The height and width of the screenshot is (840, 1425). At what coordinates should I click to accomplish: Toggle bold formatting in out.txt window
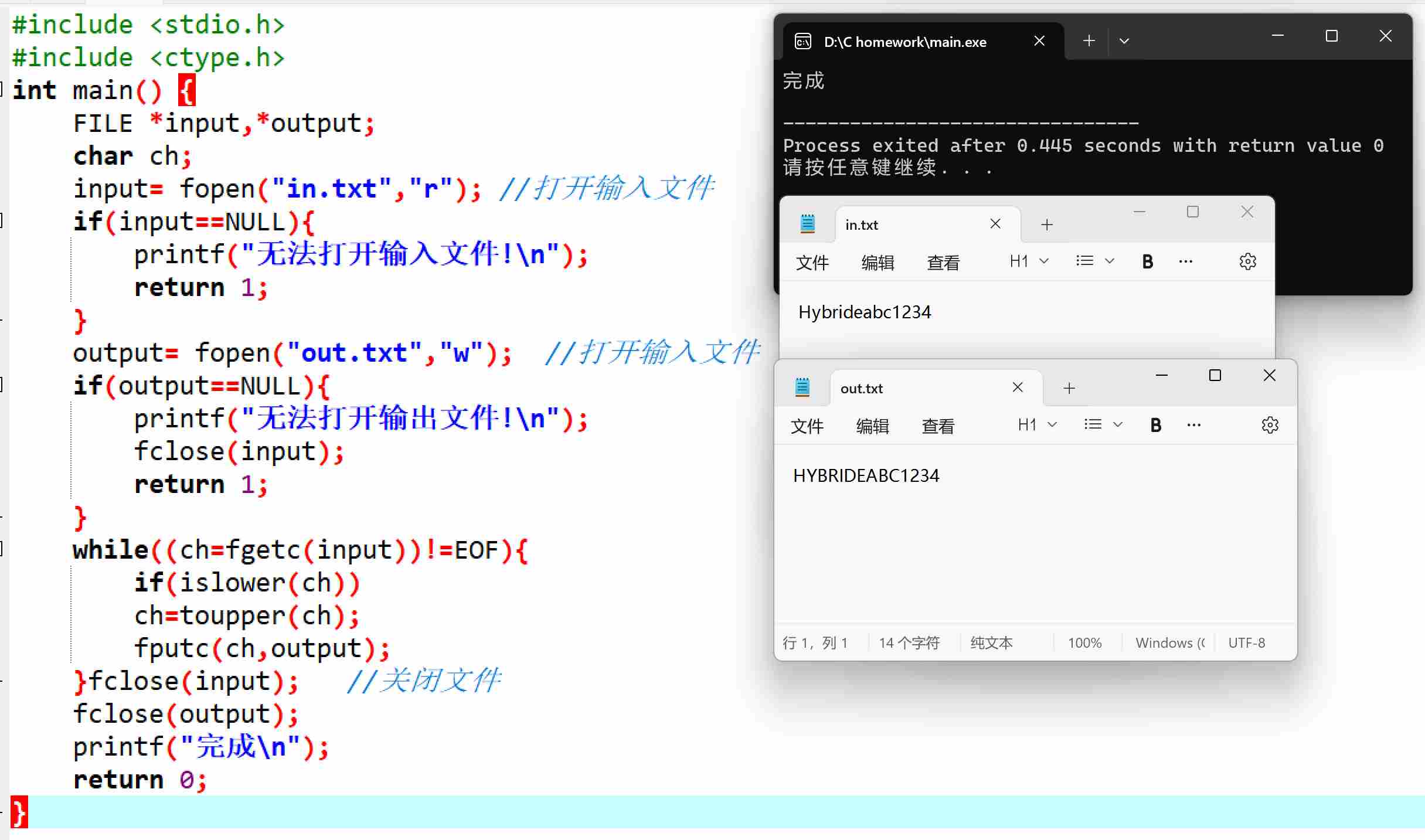[x=1155, y=425]
